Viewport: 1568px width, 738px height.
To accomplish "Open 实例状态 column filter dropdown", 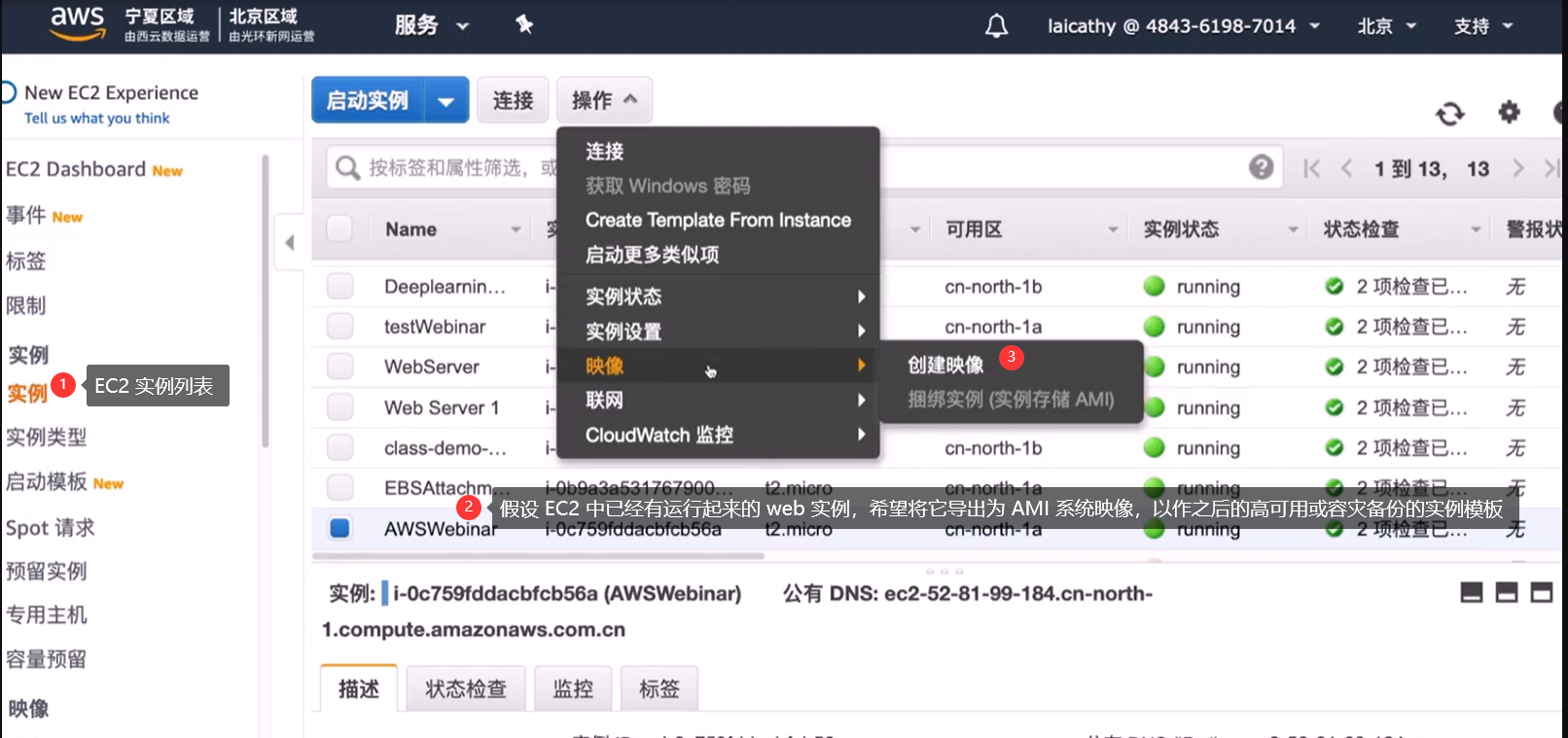I will tap(1293, 229).
